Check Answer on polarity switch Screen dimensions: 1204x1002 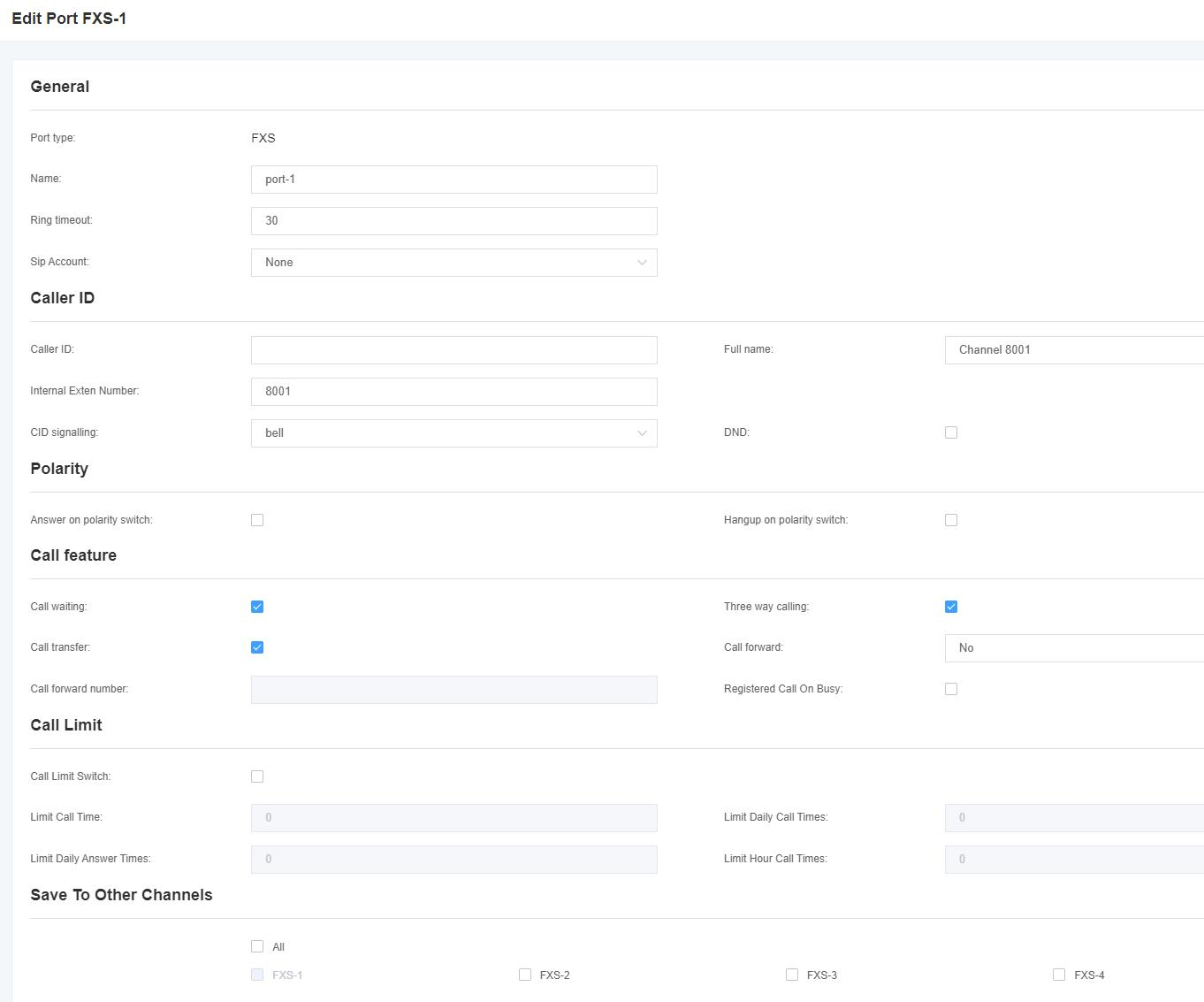coord(257,520)
